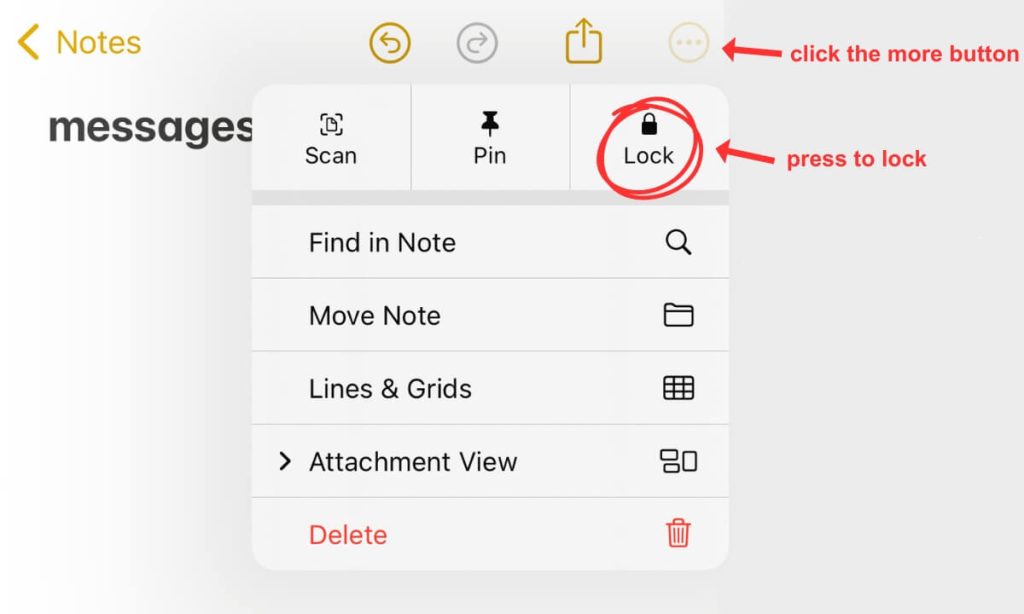Tap the red trash can icon
Screen dimensions: 1024x614
tap(678, 534)
